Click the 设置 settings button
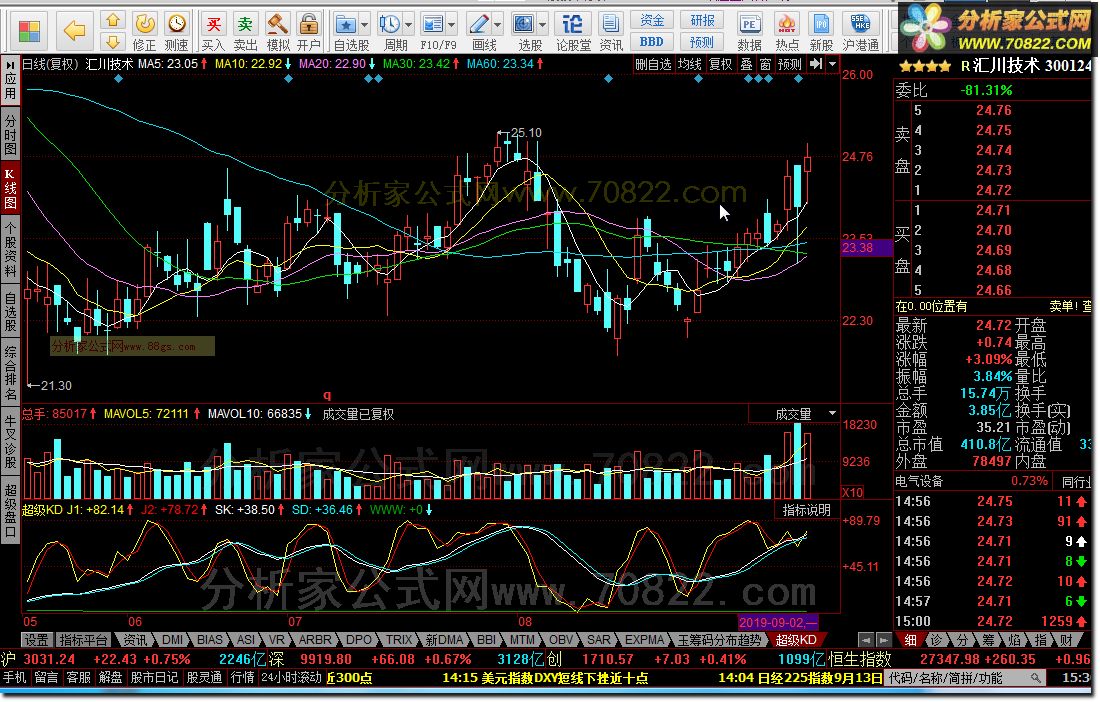 [x=36, y=640]
